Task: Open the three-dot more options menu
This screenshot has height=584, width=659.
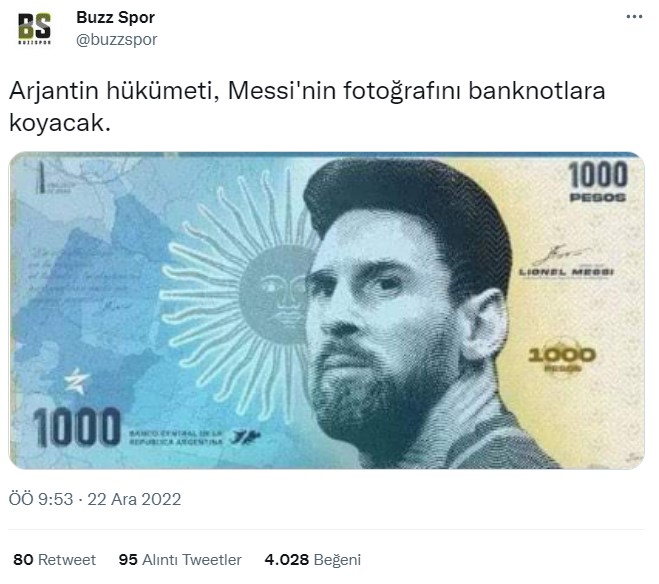Action: point(634,17)
